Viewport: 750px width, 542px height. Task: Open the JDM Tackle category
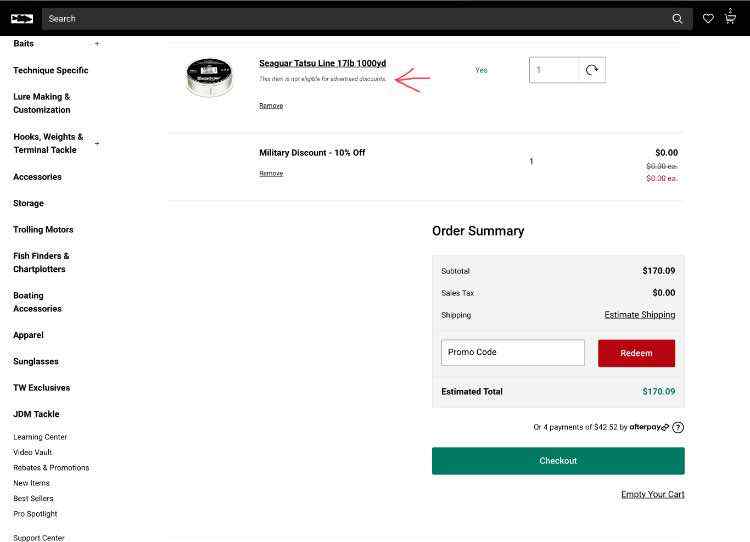[36, 414]
